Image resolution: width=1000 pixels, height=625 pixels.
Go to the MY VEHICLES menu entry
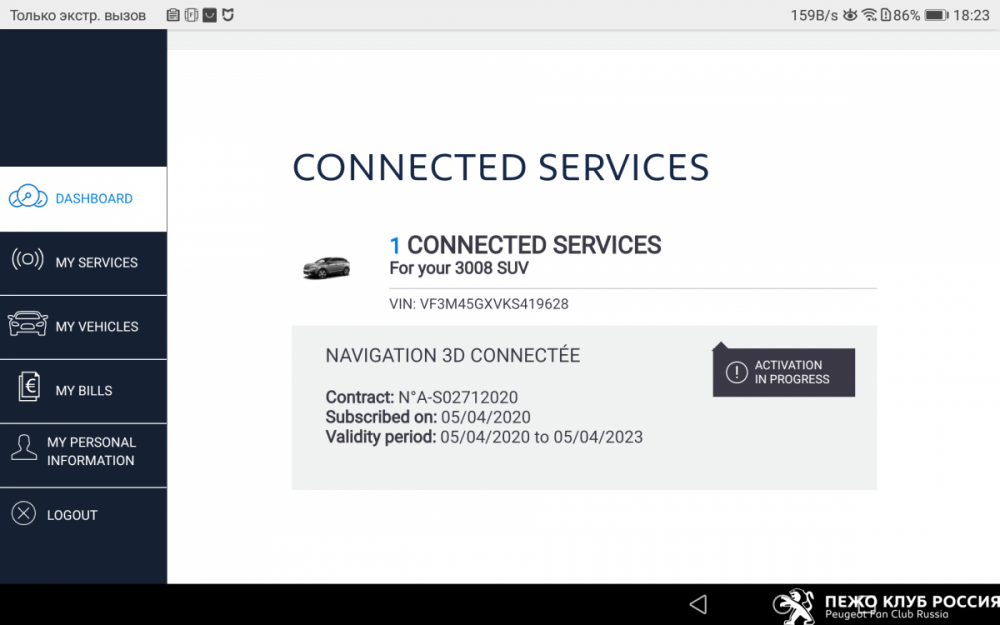click(94, 326)
